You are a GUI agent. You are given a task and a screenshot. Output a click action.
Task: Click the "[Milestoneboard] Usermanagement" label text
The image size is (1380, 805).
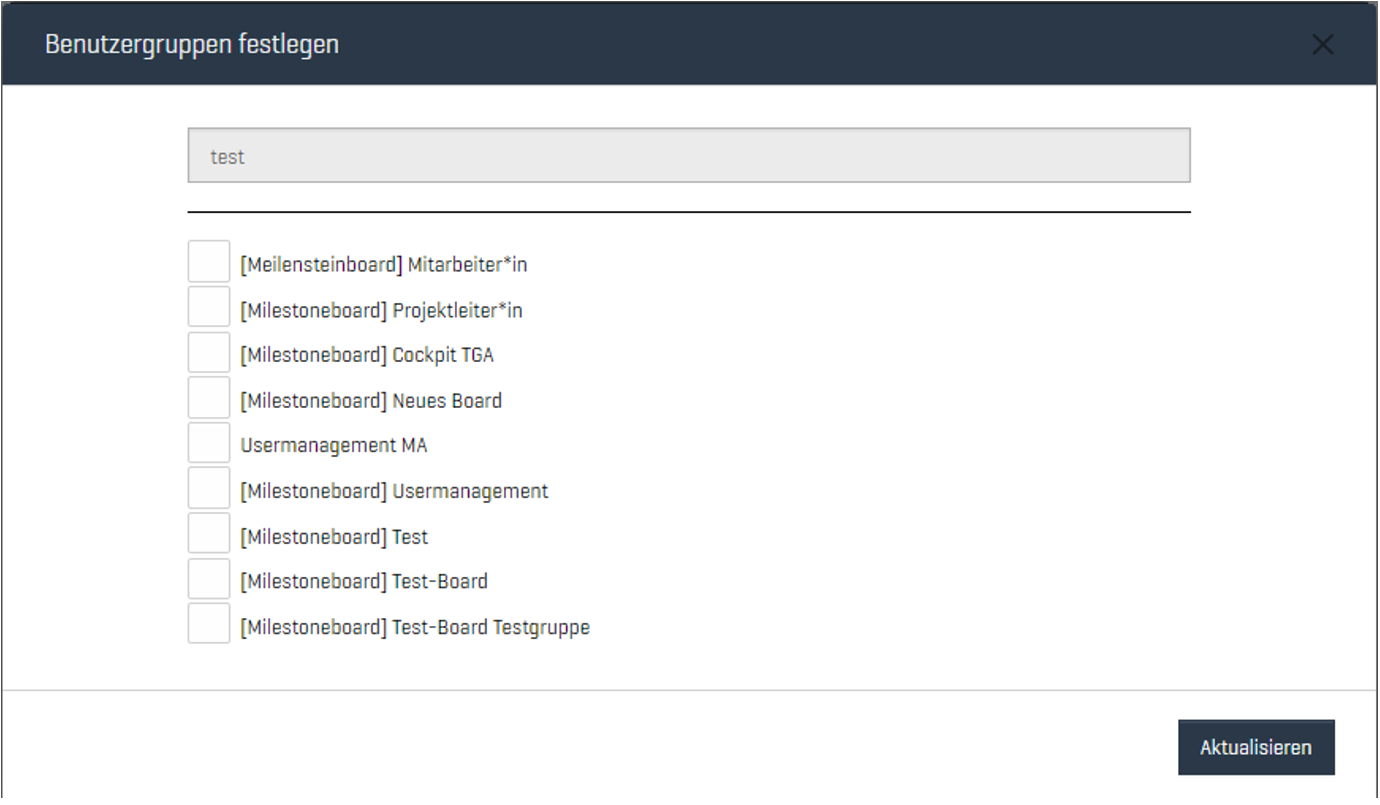394,491
